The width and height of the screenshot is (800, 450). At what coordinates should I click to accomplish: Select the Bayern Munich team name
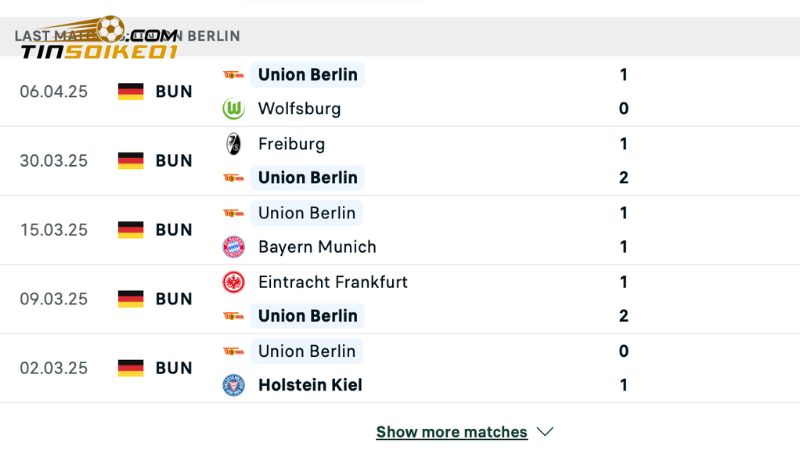point(317,247)
